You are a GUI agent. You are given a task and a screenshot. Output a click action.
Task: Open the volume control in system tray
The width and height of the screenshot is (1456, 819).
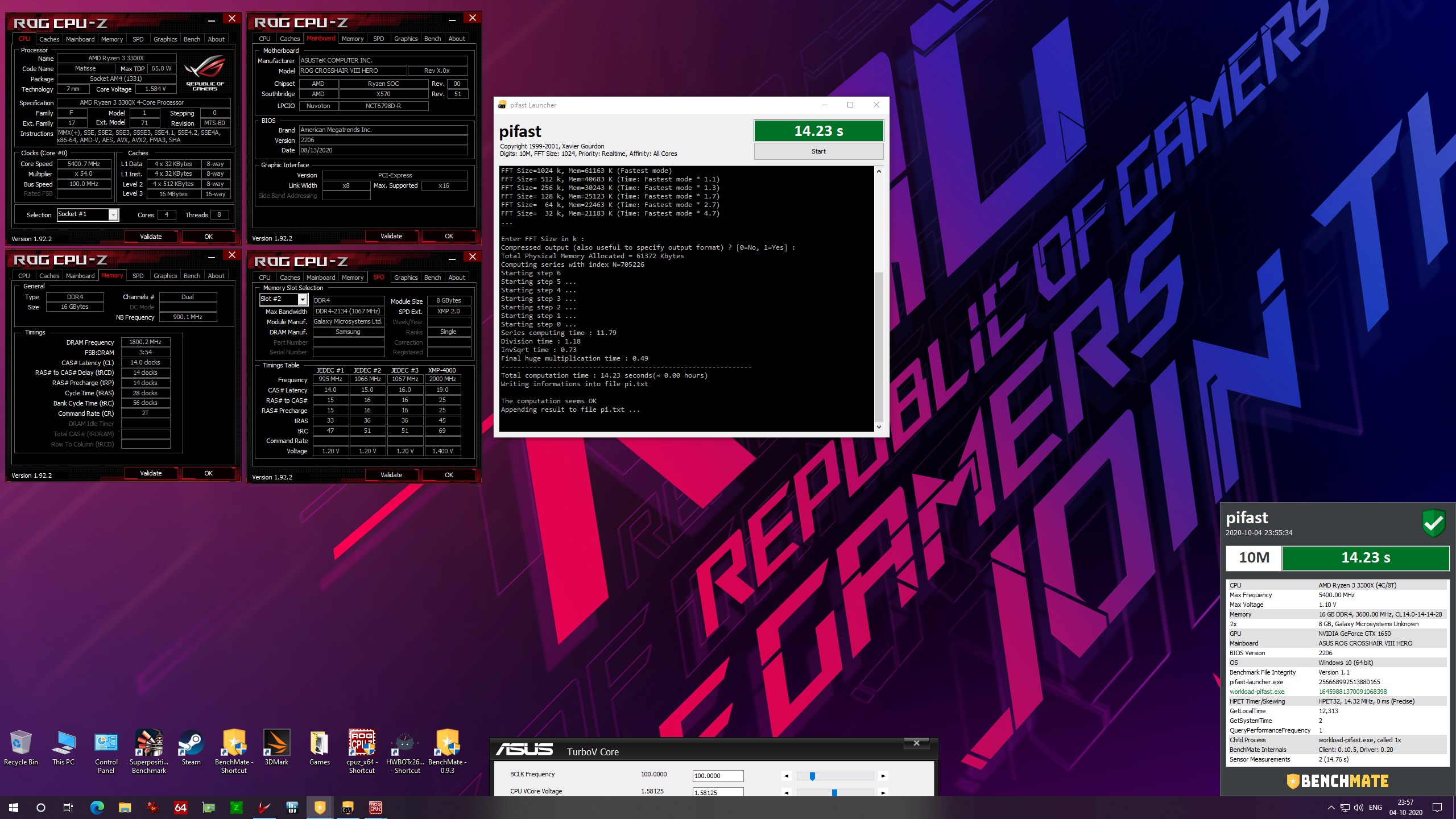click(x=1359, y=808)
